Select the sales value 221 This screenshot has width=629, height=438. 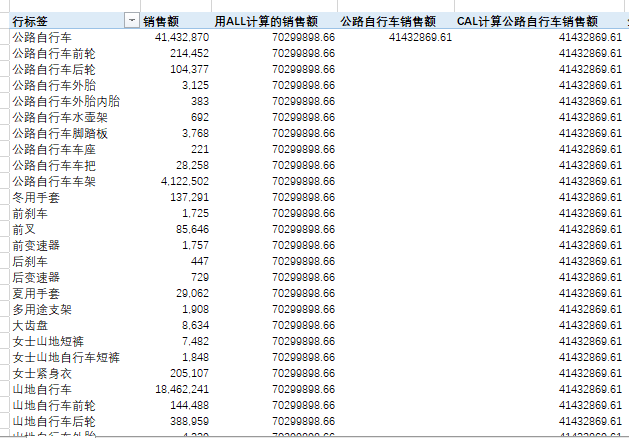click(200, 150)
